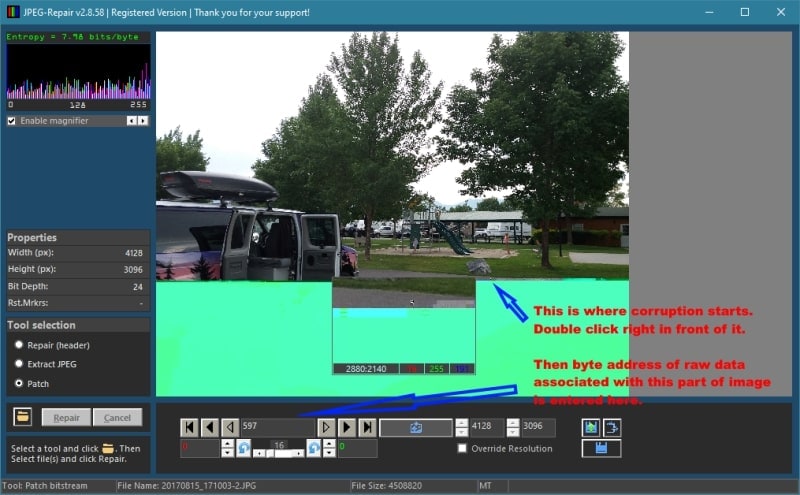Click the 'Tool selection' heading

pyautogui.click(x=41, y=325)
